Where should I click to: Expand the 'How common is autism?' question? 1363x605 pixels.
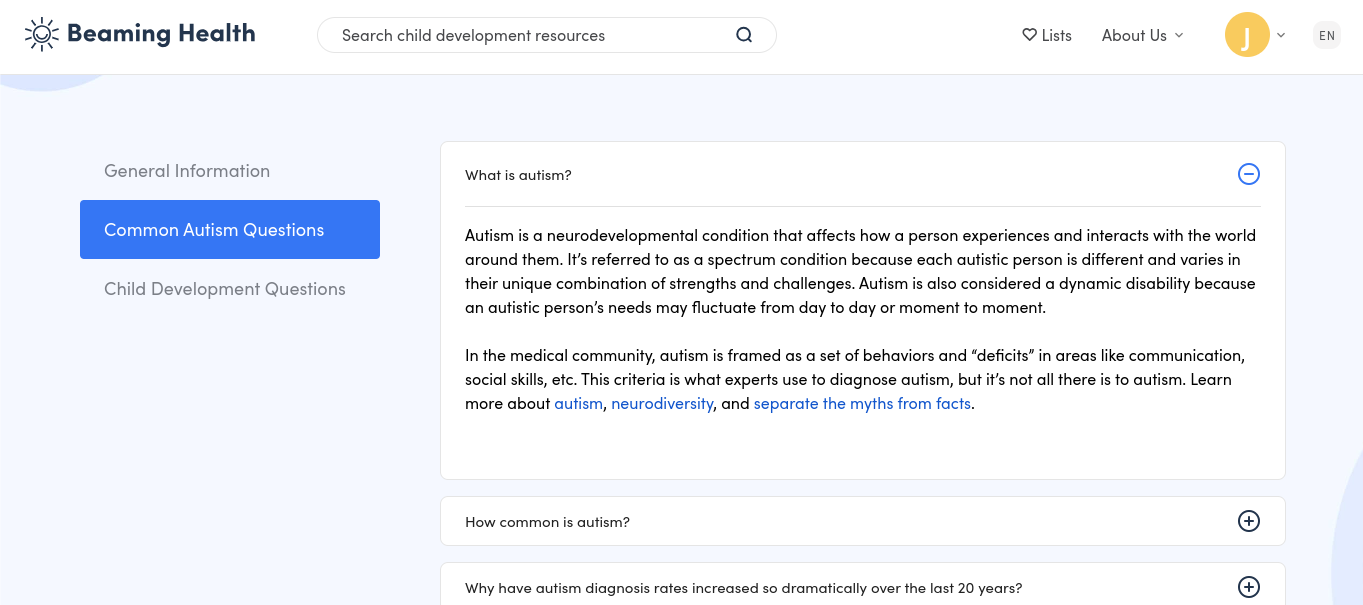[547, 522]
